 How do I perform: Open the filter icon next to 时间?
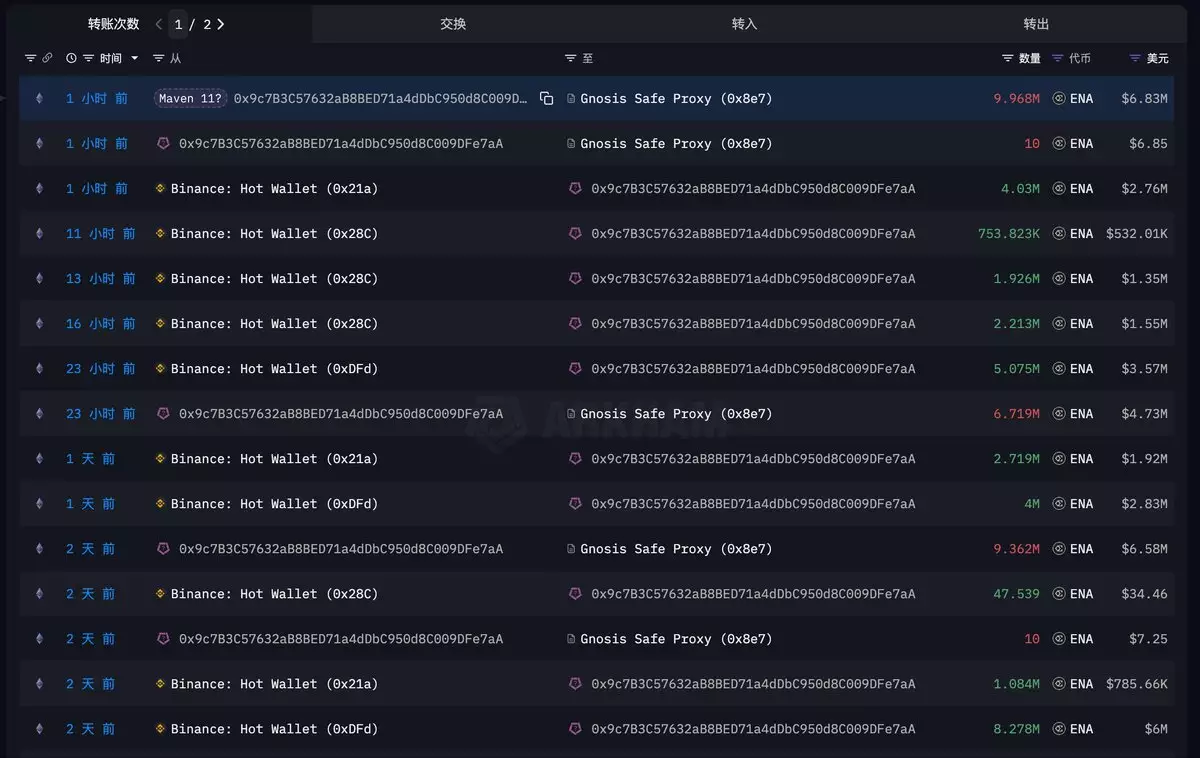[x=89, y=58]
